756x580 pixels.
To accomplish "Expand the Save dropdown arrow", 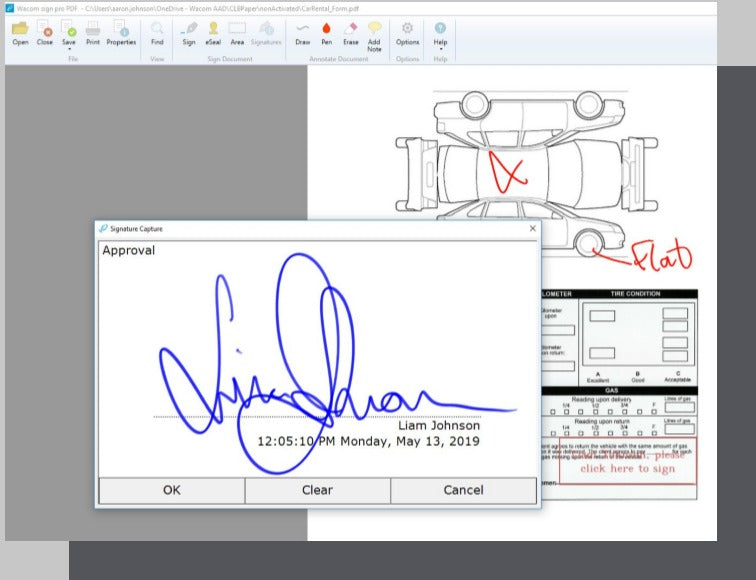I will pyautogui.click(x=69, y=49).
